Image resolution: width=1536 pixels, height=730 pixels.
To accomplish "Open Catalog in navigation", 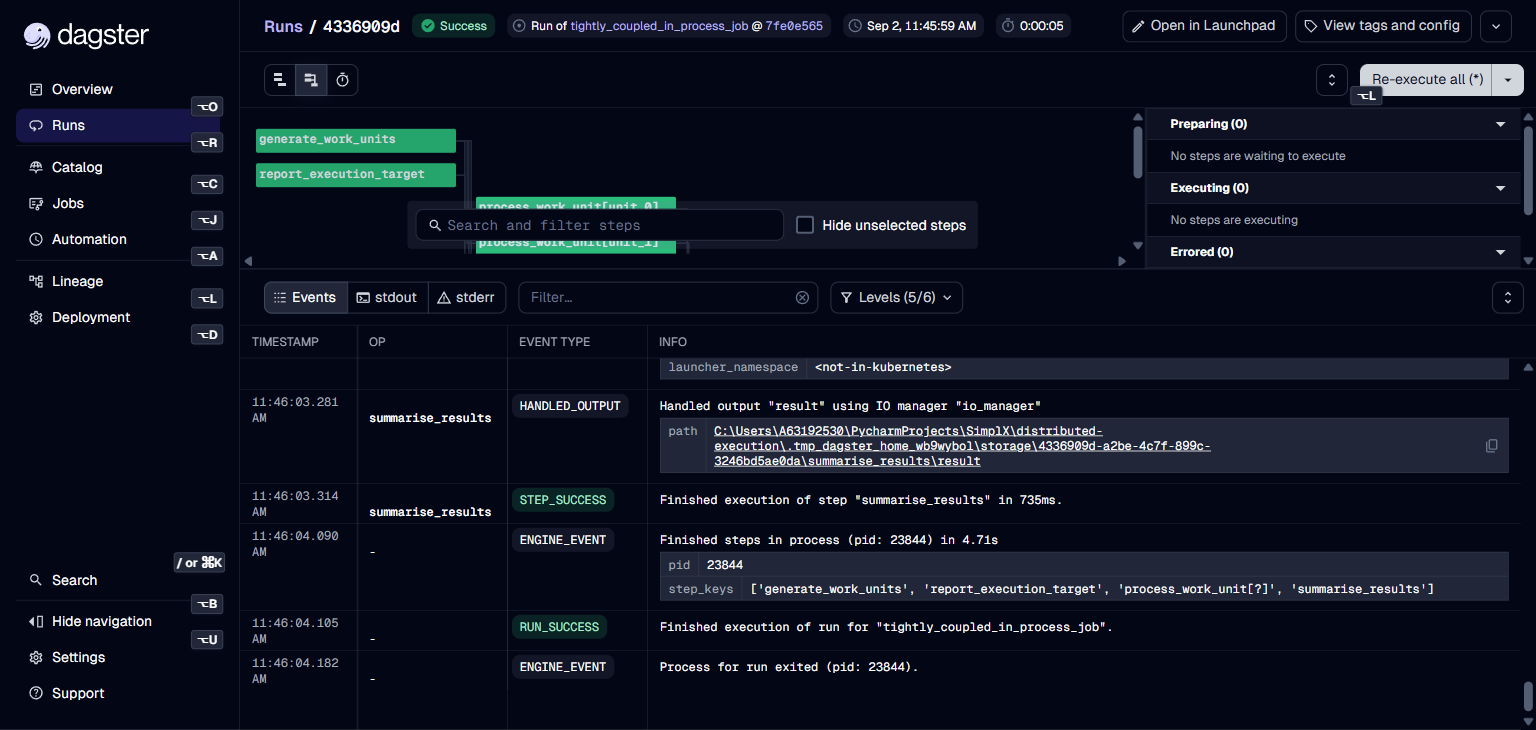I will point(77,167).
